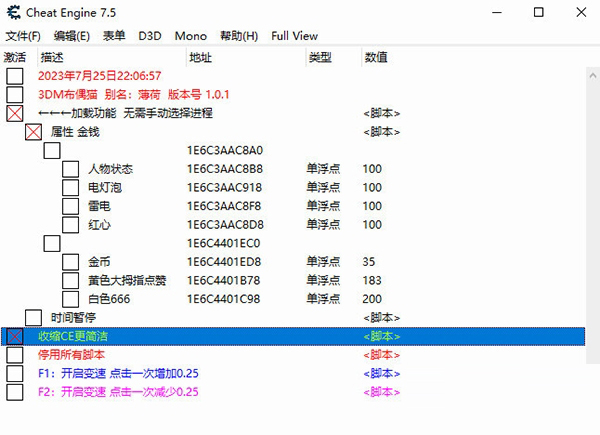
Task: Open the 帮助(H) menu
Action: (239, 36)
